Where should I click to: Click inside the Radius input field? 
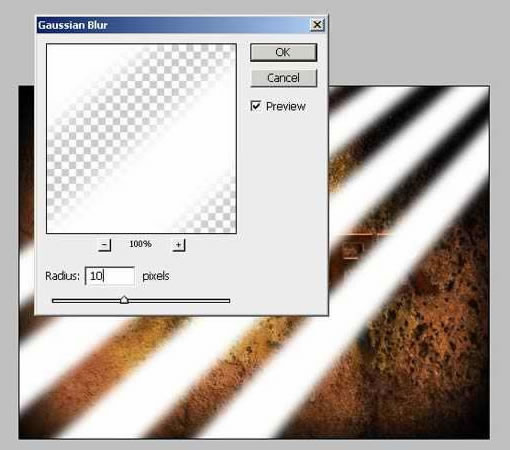(x=110, y=276)
